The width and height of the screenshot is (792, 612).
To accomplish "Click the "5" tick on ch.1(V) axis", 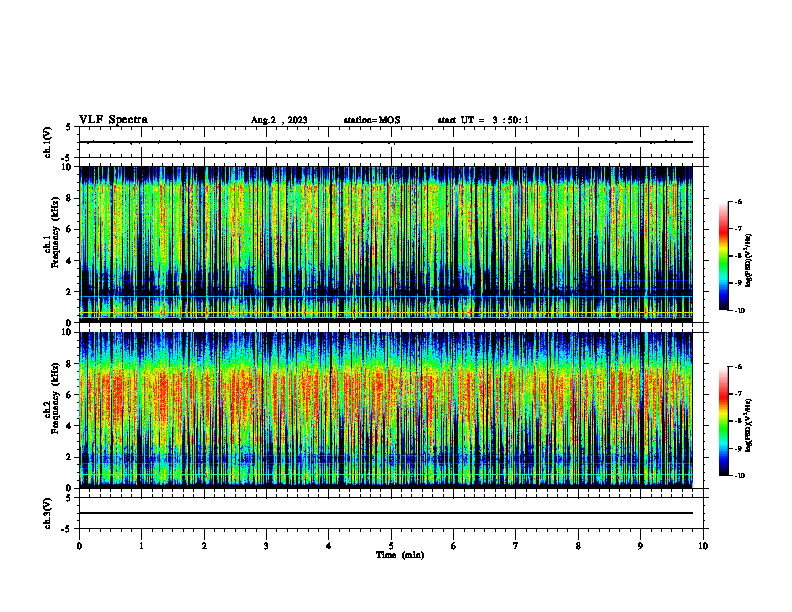I will tap(69, 127).
